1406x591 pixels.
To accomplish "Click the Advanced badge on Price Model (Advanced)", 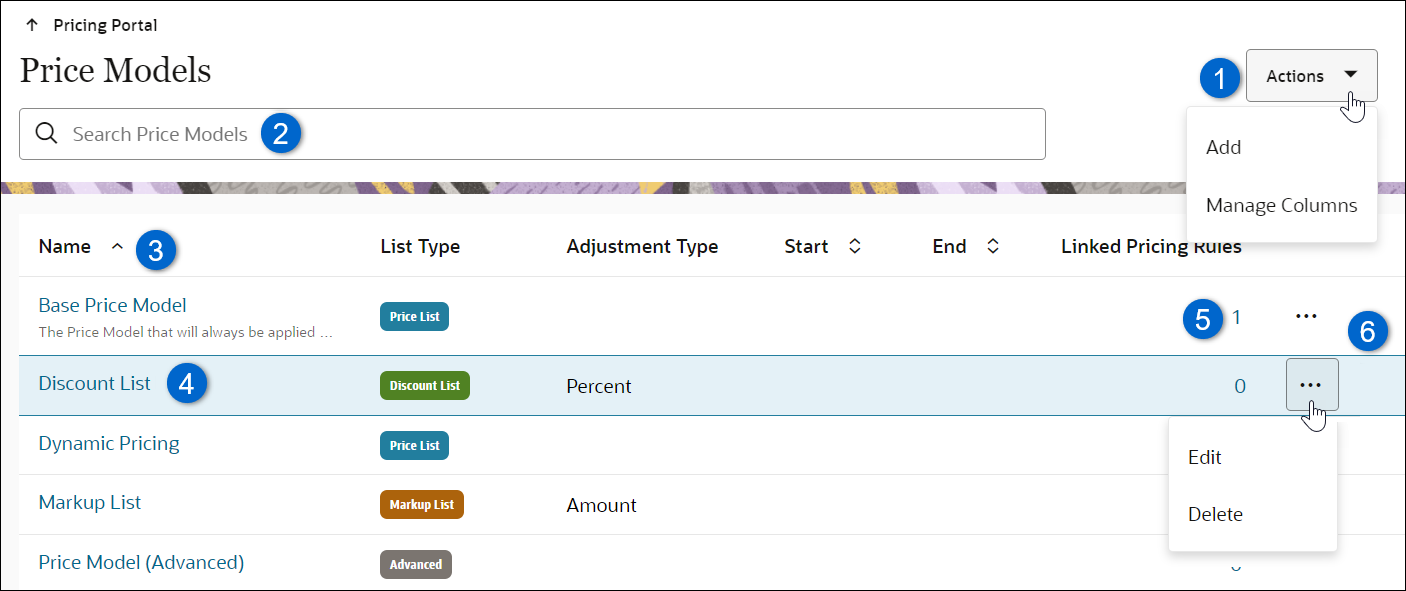I will (416, 564).
